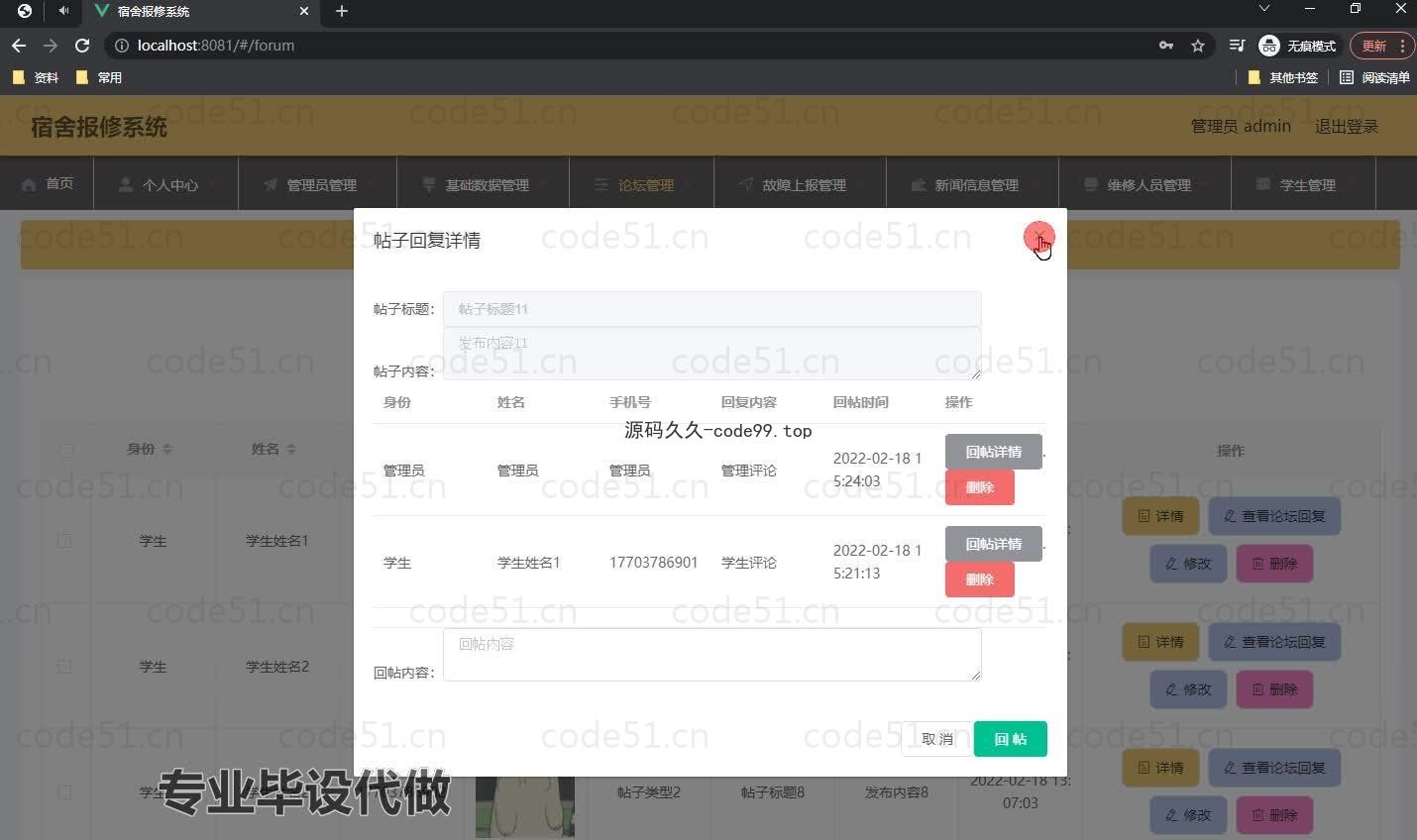Screen dimensions: 1417x840
Task: Bookmark this page with star icon
Action: [x=1198, y=46]
